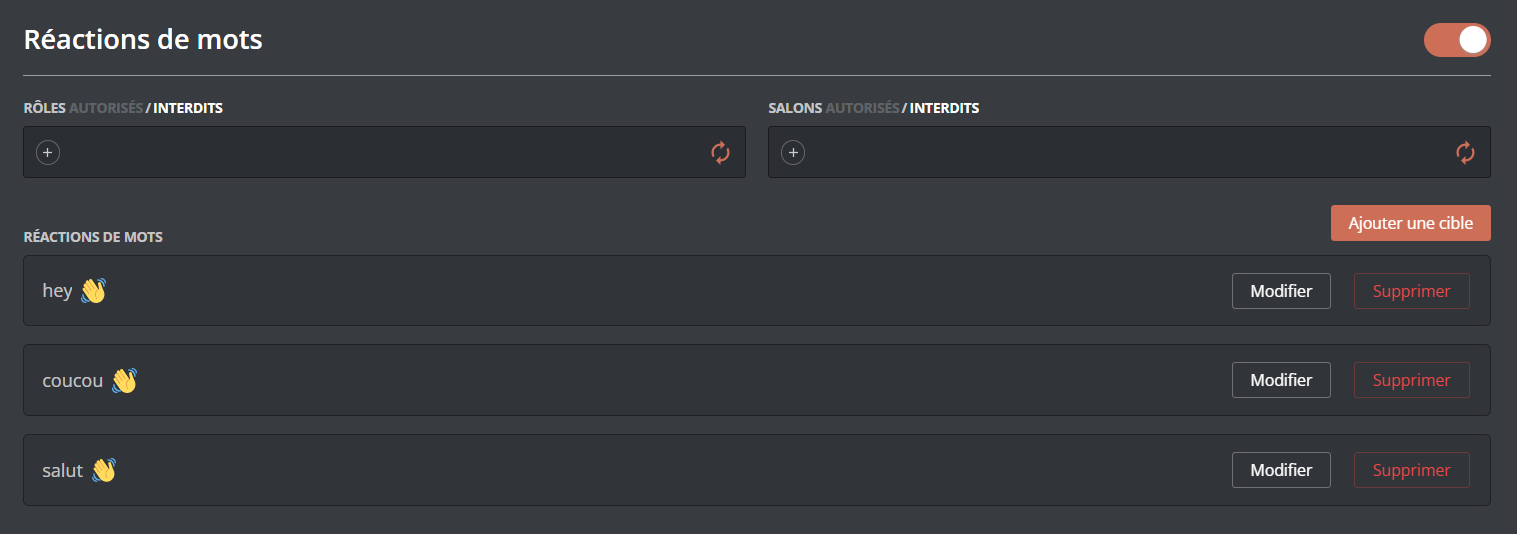Click Modifier for the hey reaction
The width and height of the screenshot is (1517, 534).
pos(1281,291)
